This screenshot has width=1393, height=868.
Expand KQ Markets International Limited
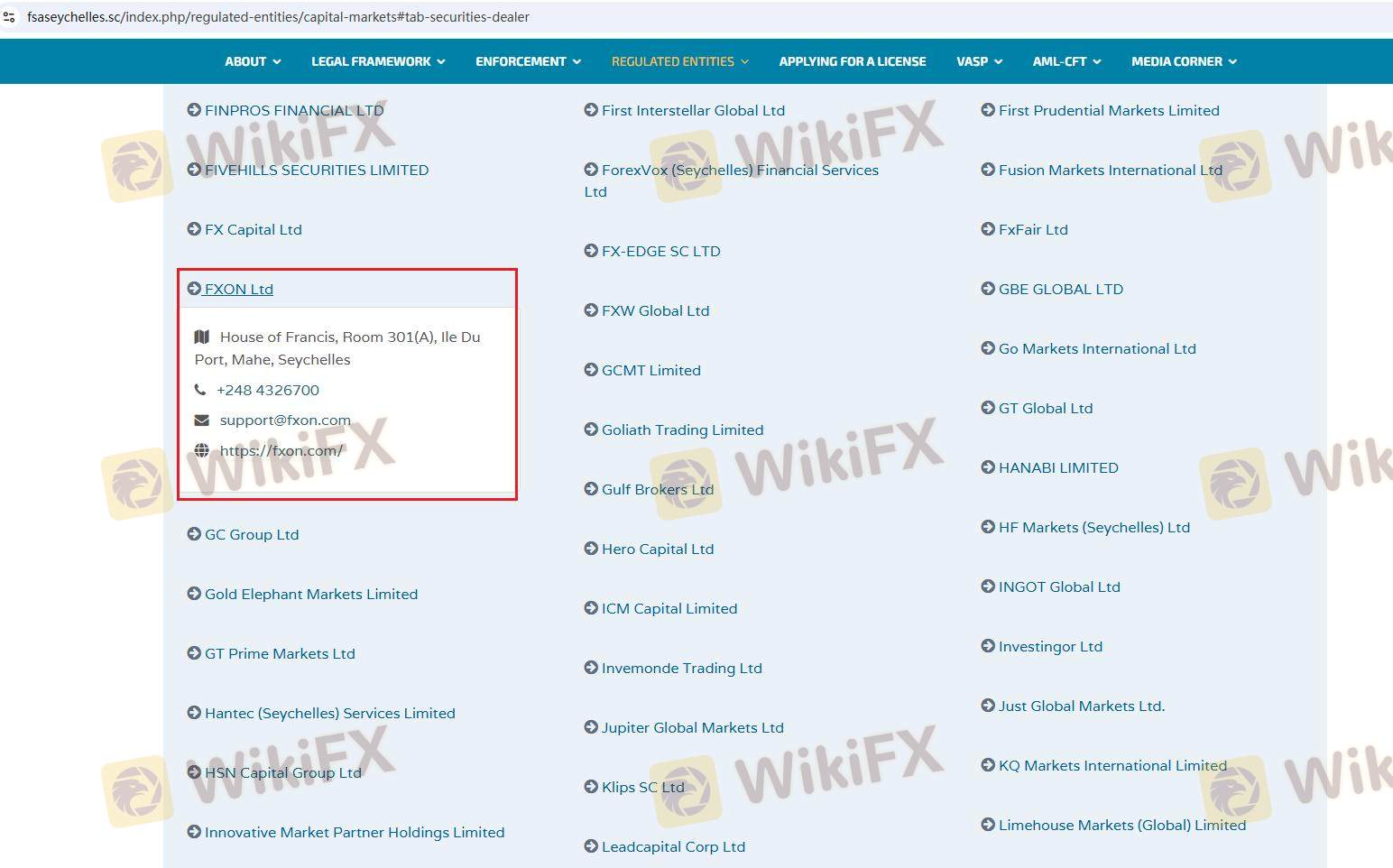tap(1103, 765)
